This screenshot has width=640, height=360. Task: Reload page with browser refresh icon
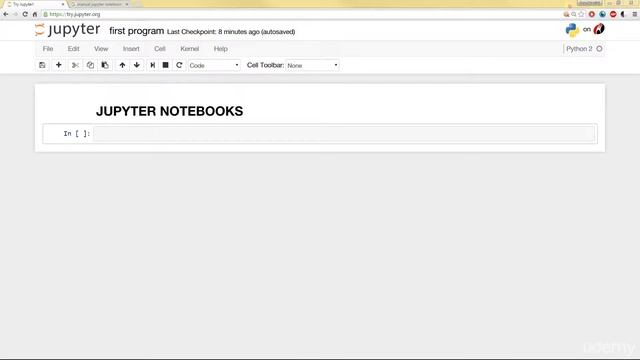coord(25,14)
